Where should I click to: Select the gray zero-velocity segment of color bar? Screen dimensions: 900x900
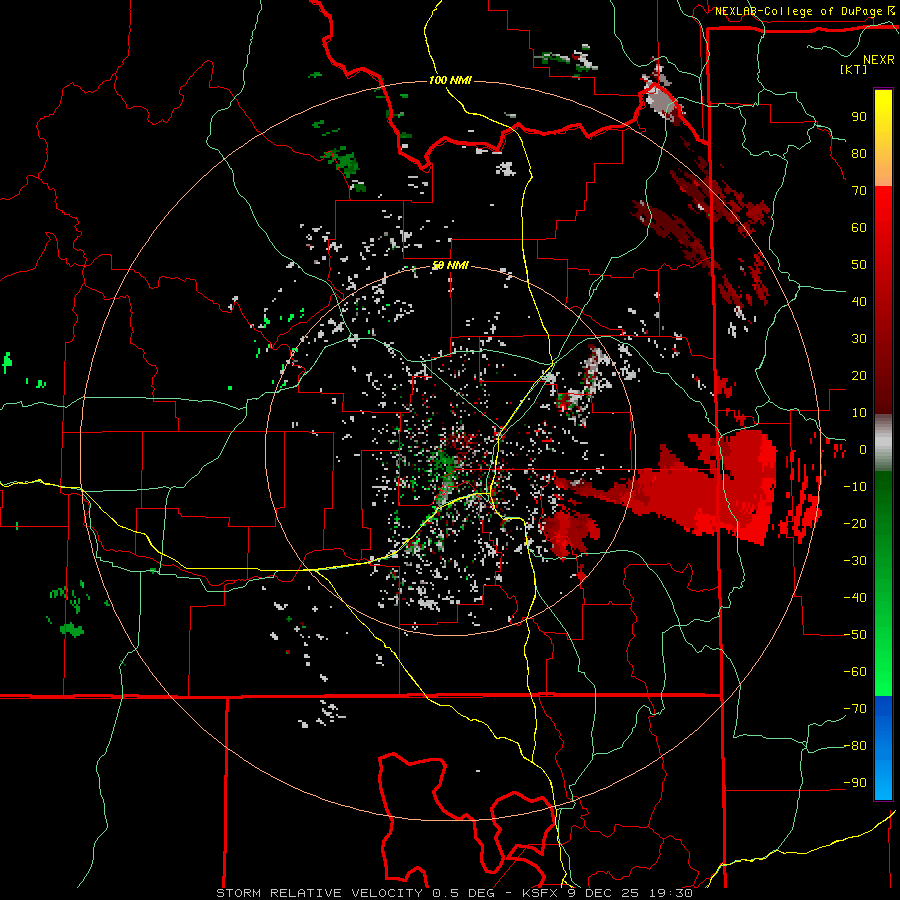click(x=883, y=443)
